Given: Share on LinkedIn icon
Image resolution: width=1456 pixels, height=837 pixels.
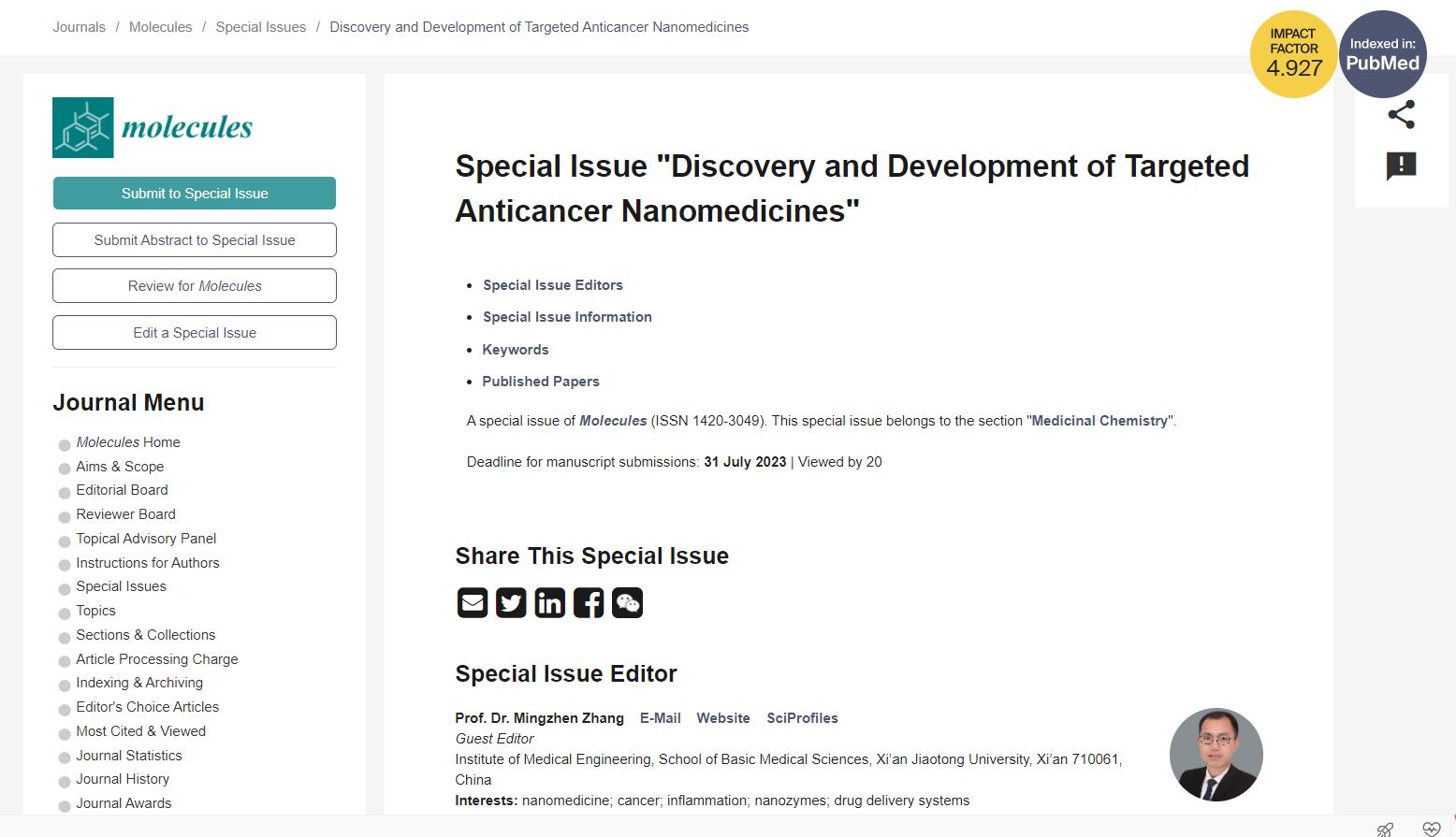Looking at the screenshot, I should 549,603.
